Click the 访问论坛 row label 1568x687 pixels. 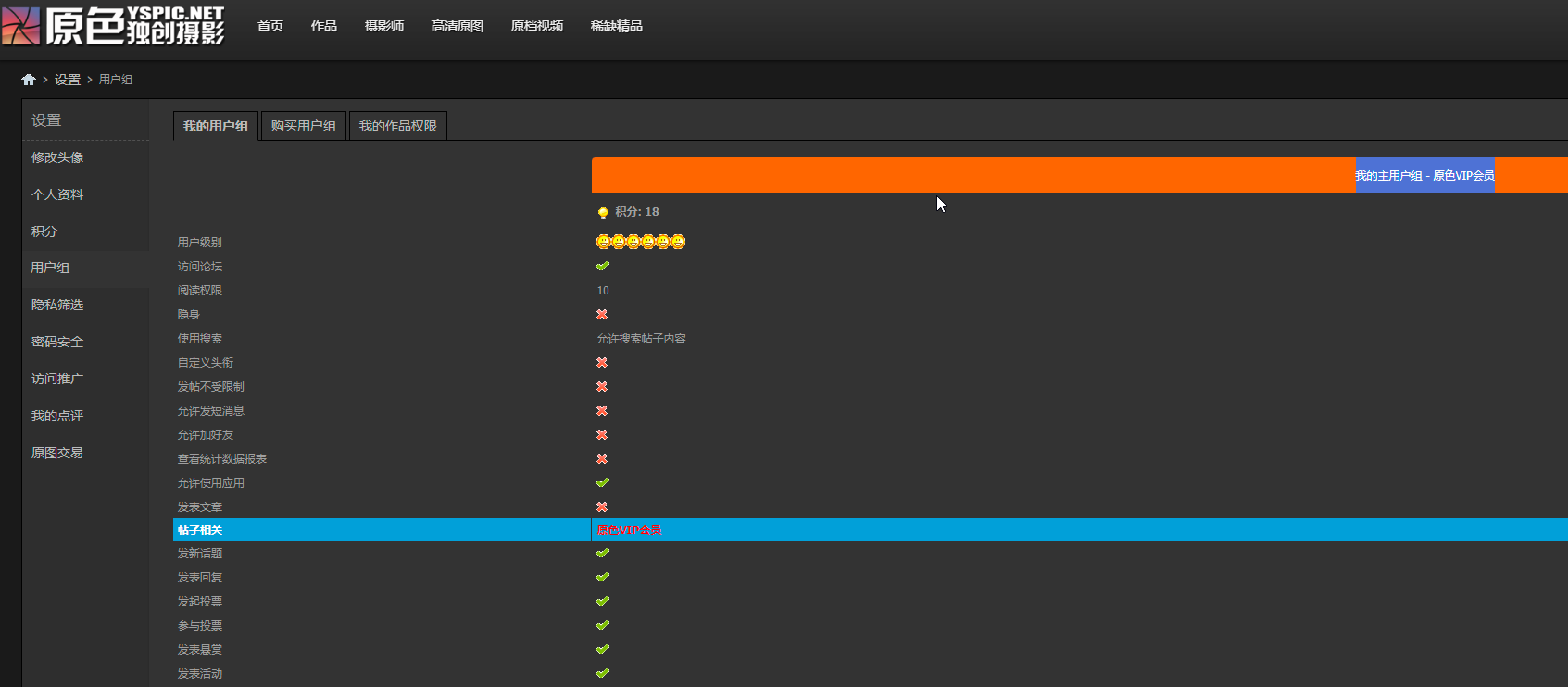coord(200,267)
